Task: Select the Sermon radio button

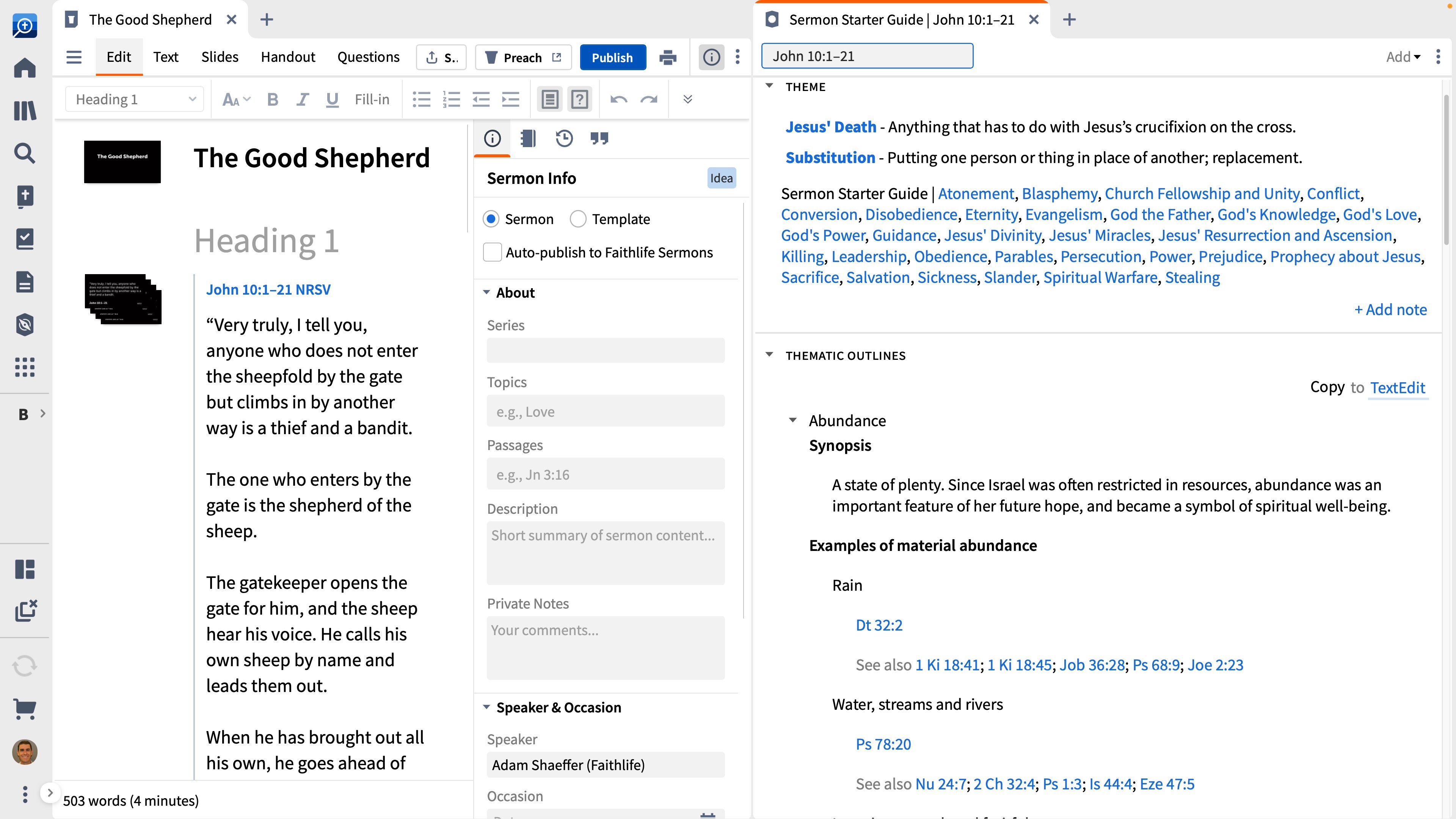Action: click(491, 219)
